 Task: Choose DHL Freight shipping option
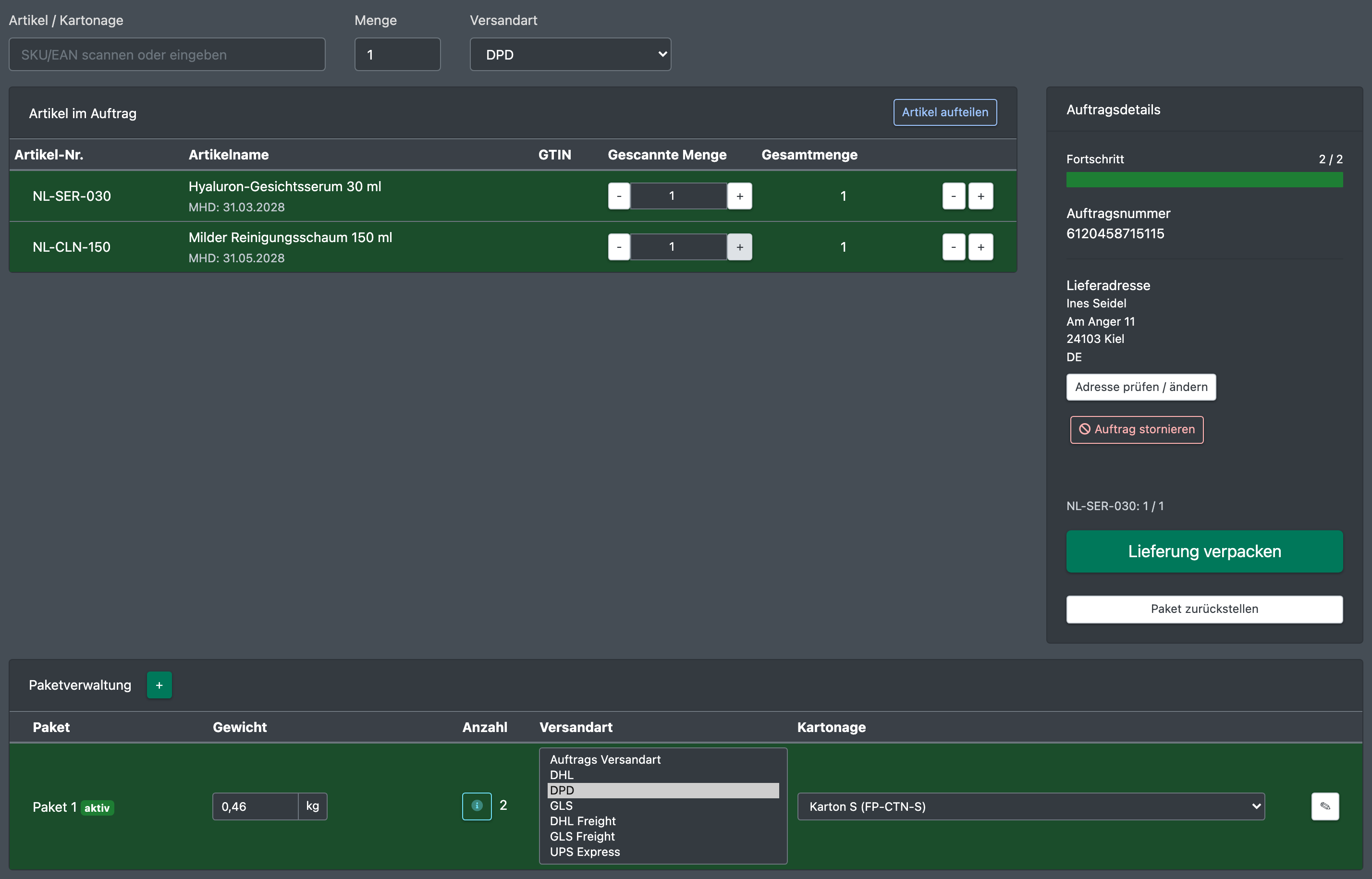662,821
